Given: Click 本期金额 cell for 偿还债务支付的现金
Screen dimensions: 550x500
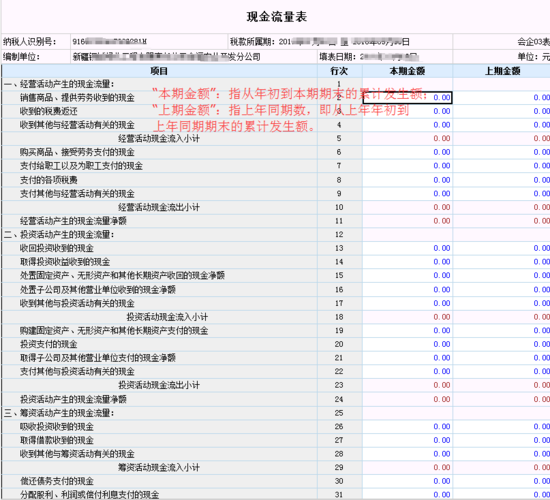Looking at the screenshot, I should click(x=407, y=482).
